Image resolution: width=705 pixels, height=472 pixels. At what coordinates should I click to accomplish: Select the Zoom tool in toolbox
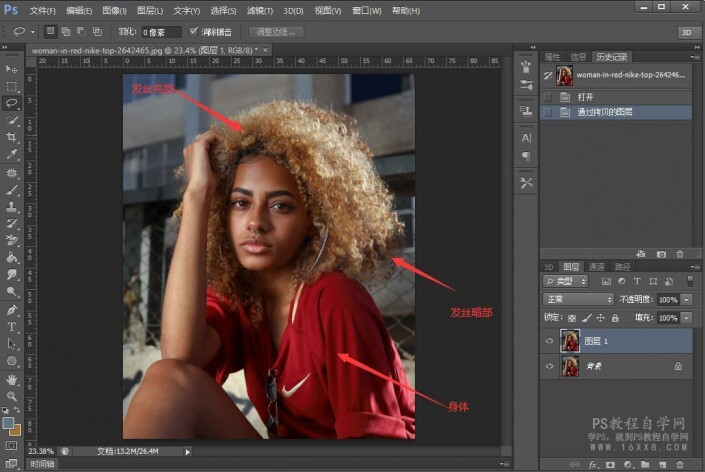tap(12, 396)
